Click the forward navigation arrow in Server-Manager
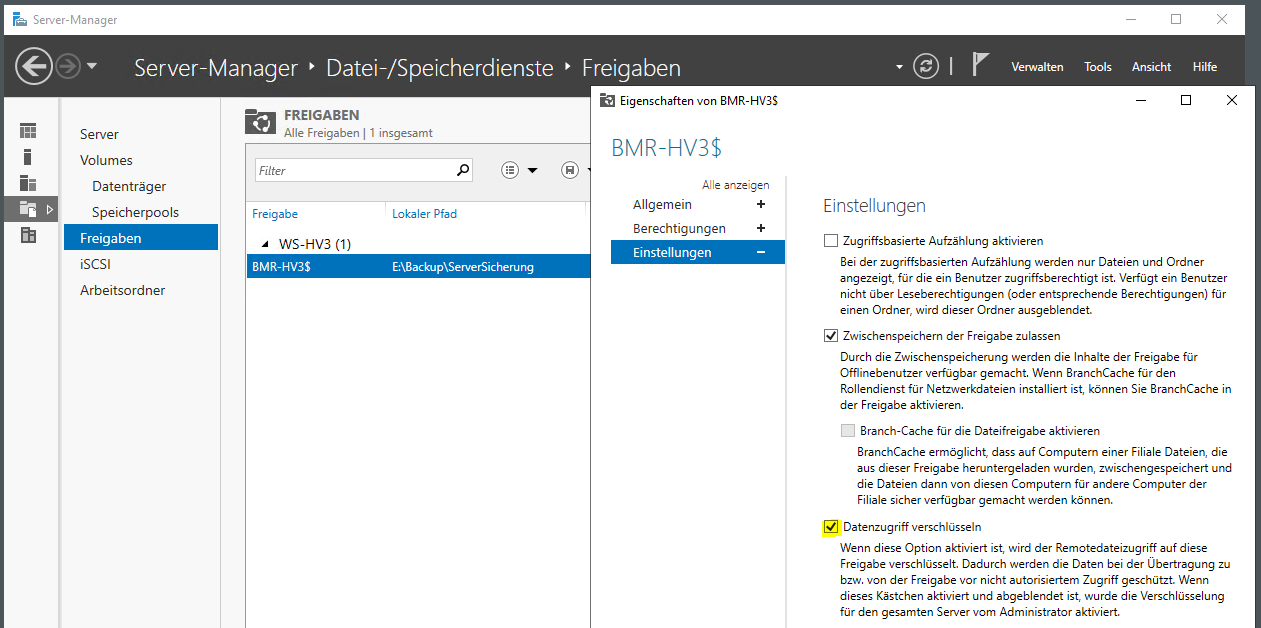Image resolution: width=1261 pixels, height=628 pixels. pos(67,67)
